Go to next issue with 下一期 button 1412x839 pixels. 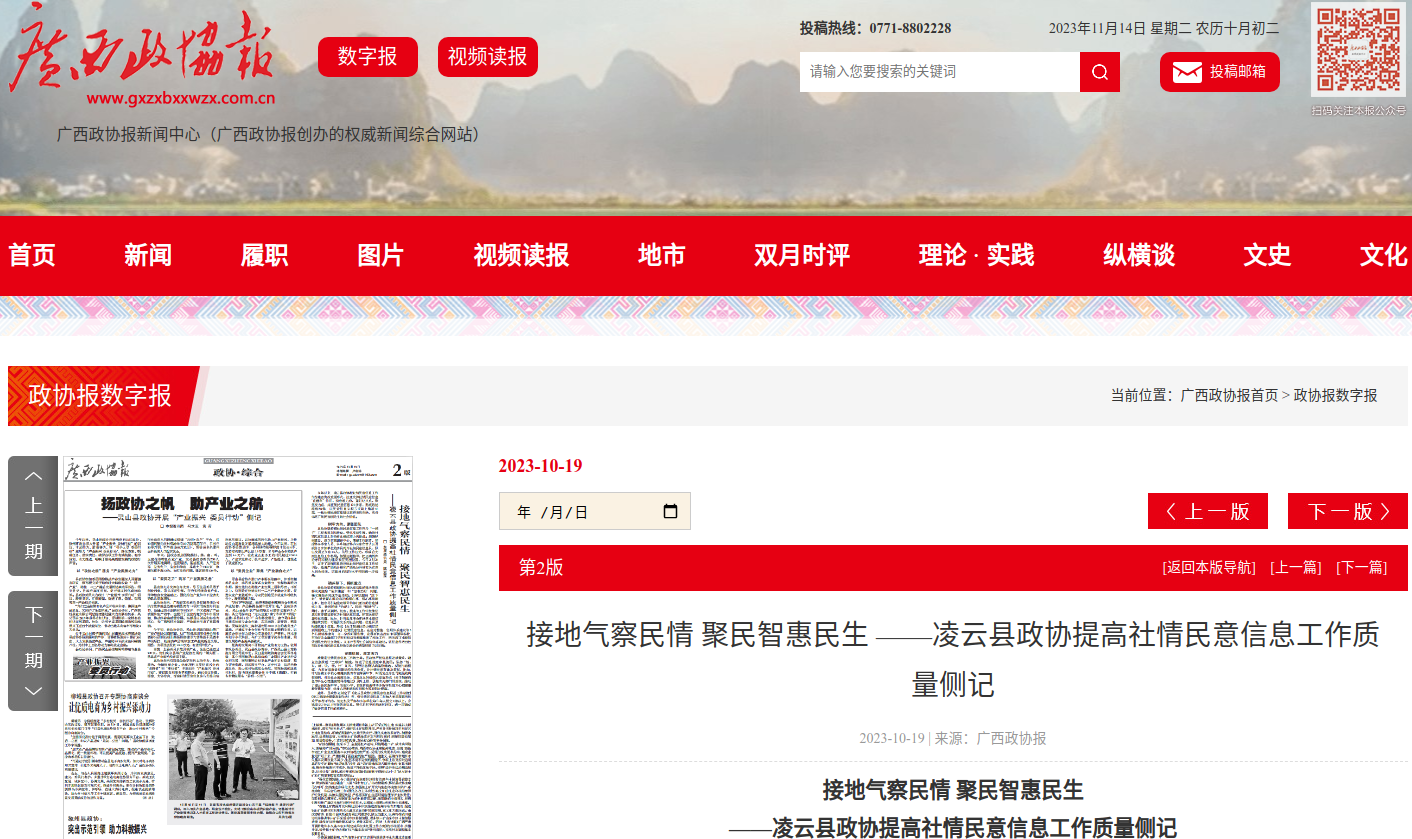pyautogui.click(x=34, y=651)
